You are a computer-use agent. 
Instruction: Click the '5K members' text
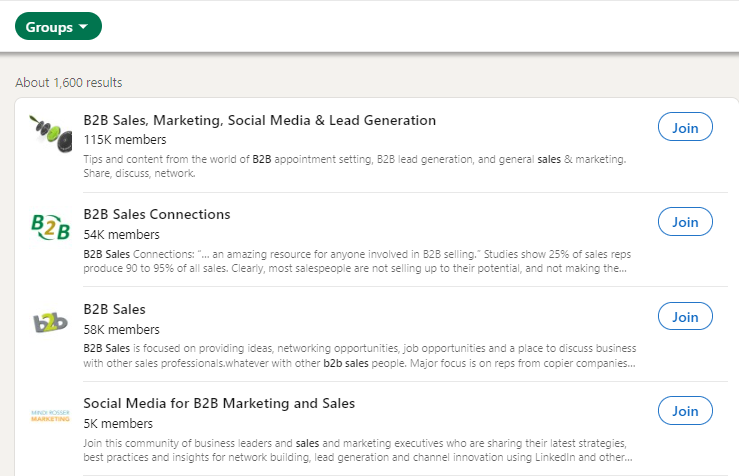(x=118, y=424)
